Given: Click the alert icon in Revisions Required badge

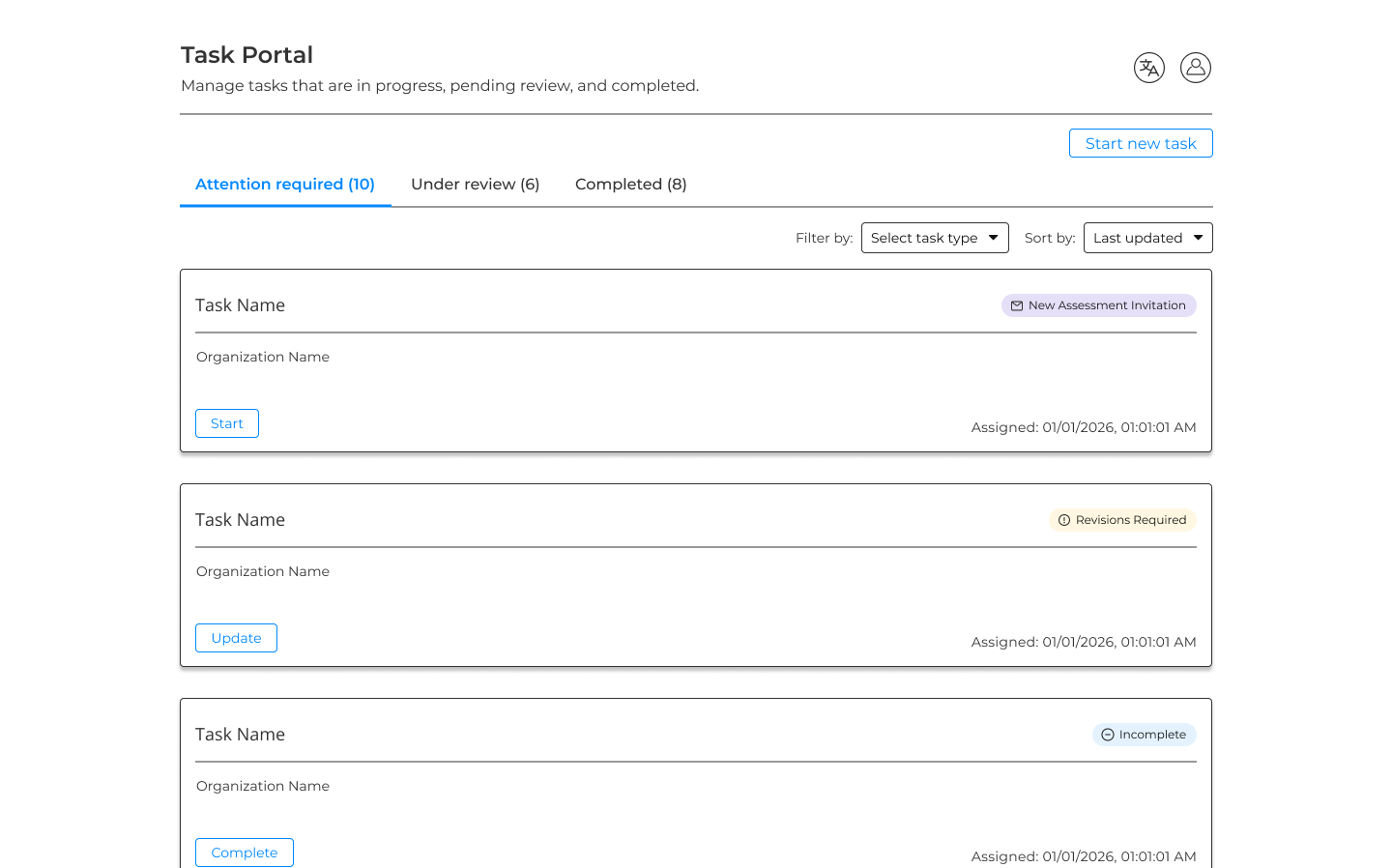Looking at the screenshot, I should pyautogui.click(x=1064, y=520).
